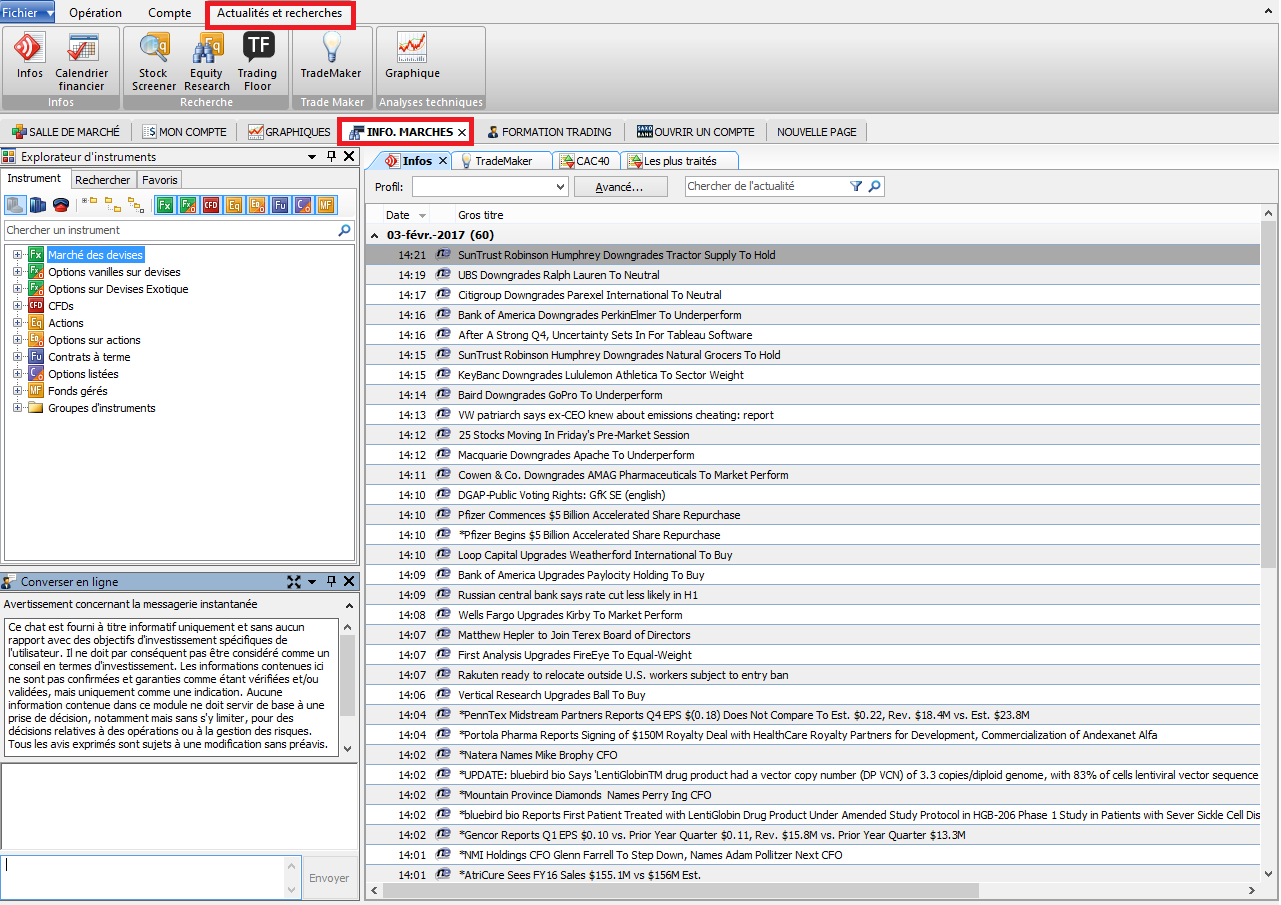Open the Fichier menu
The image size is (1281, 905).
(28, 12)
